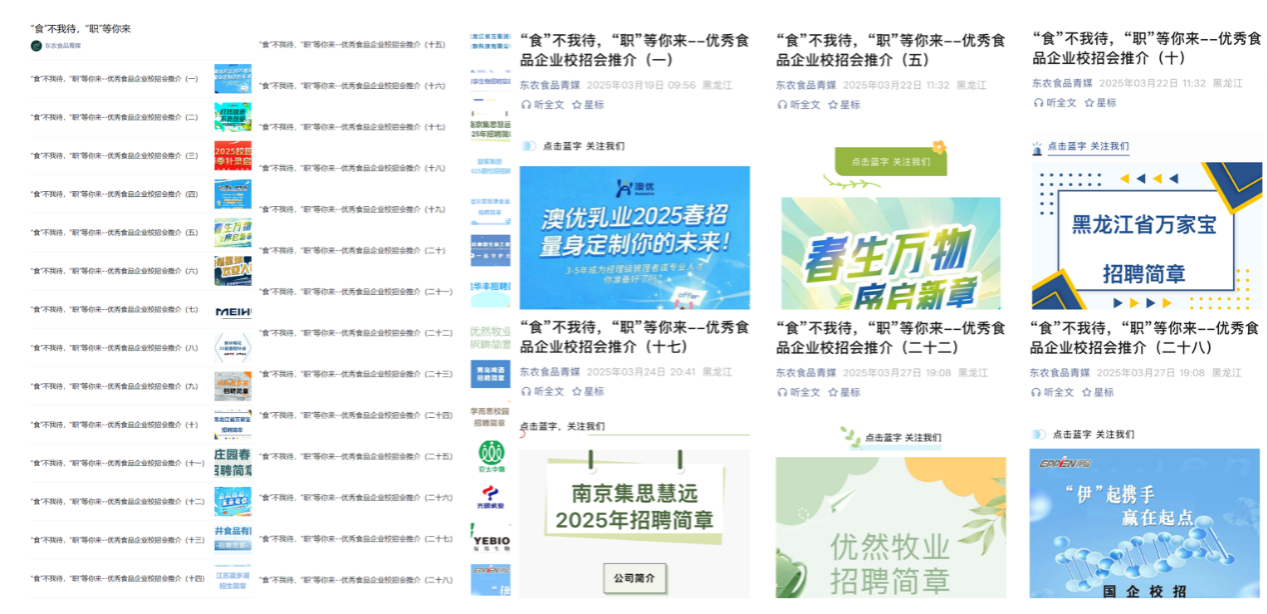Play audio via 听全文 icon in article (二十二)
The height and width of the screenshot is (614, 1268).
(782, 392)
